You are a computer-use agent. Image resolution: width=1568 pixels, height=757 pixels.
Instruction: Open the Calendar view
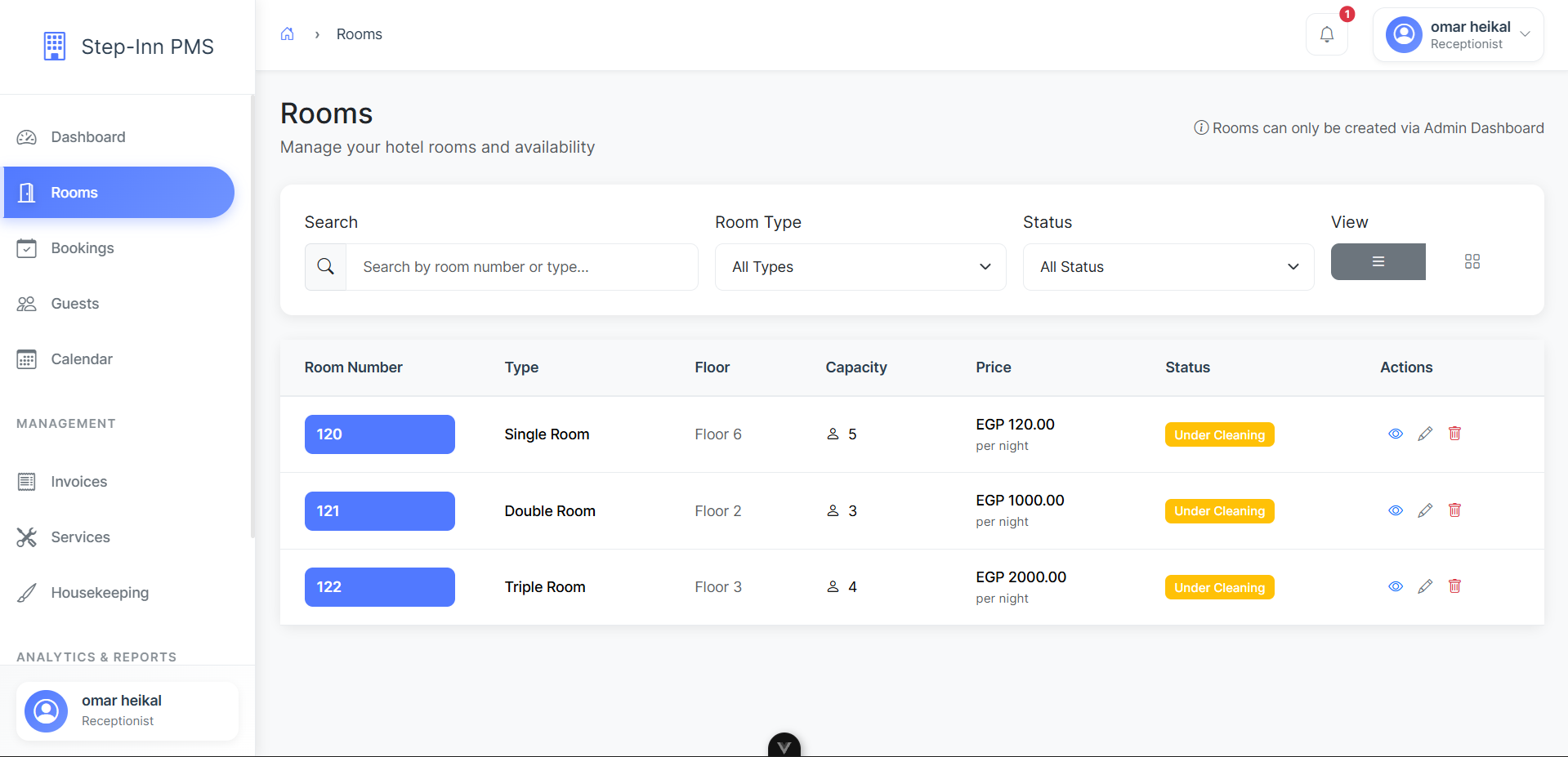82,358
